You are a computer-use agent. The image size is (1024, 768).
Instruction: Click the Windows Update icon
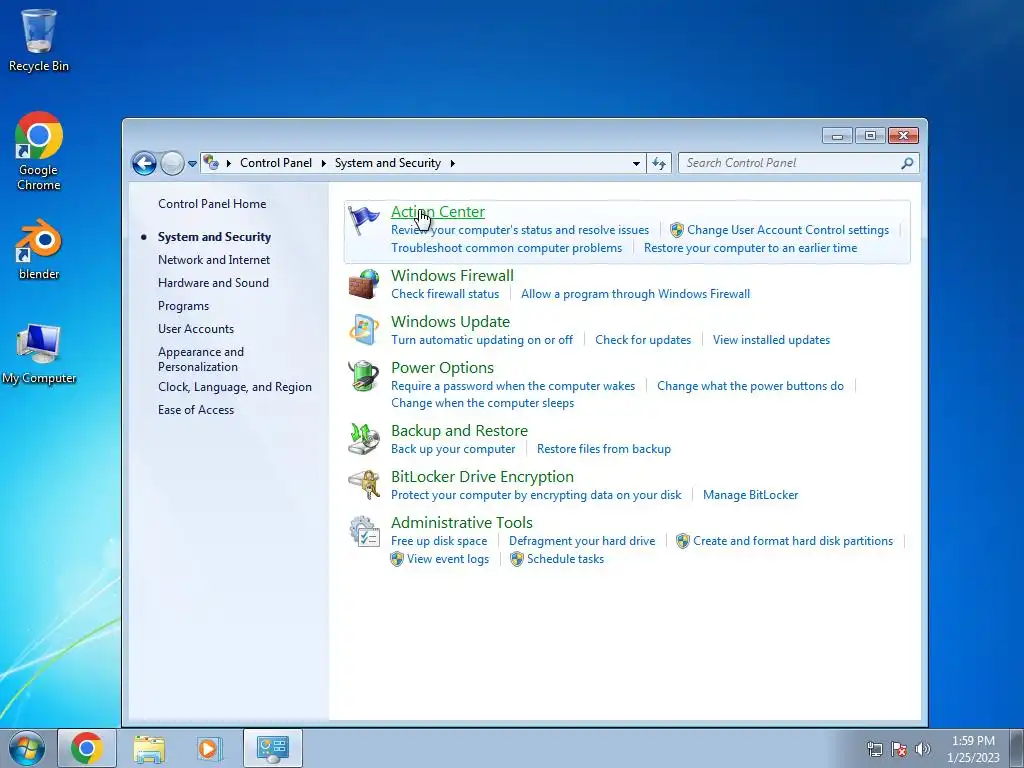click(364, 330)
